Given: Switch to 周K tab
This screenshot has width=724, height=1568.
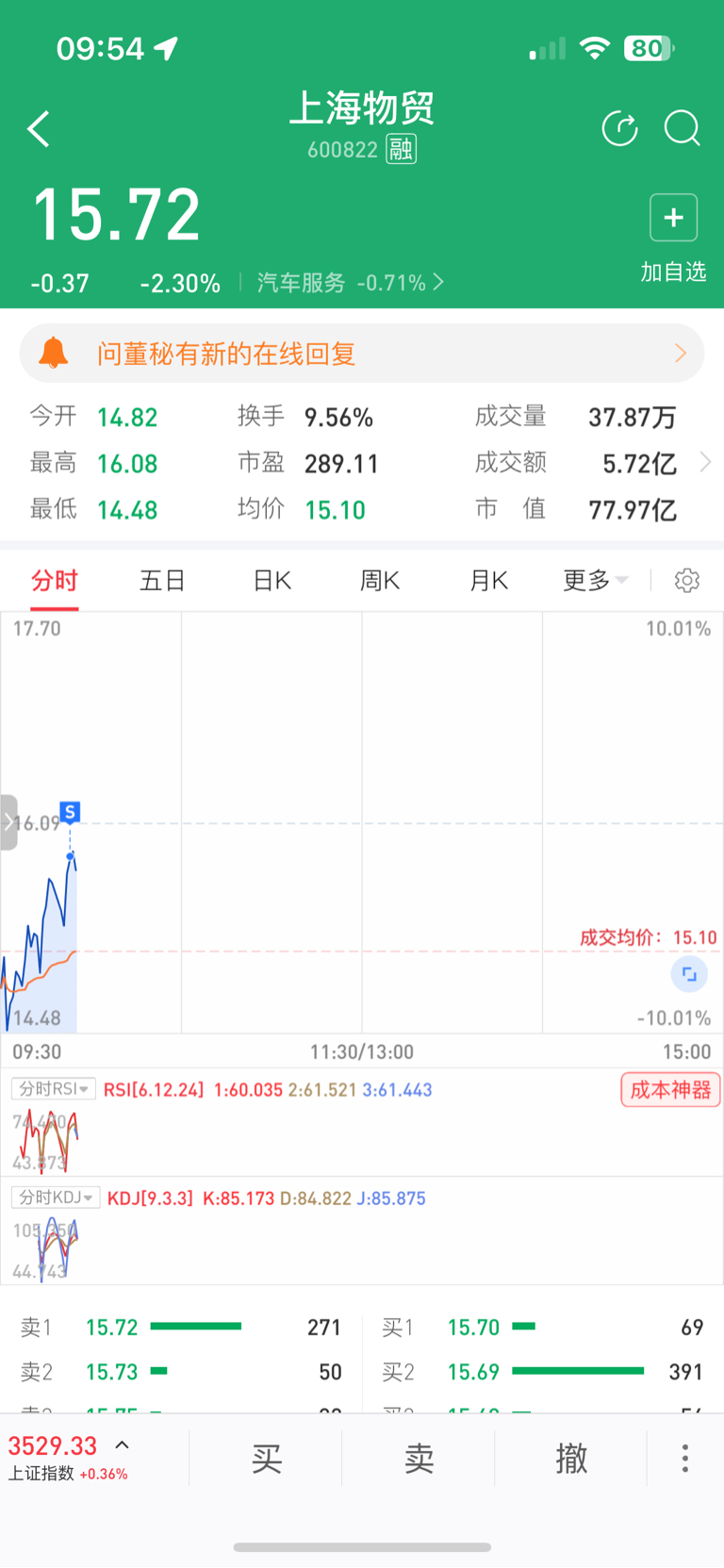Looking at the screenshot, I should click(380, 580).
